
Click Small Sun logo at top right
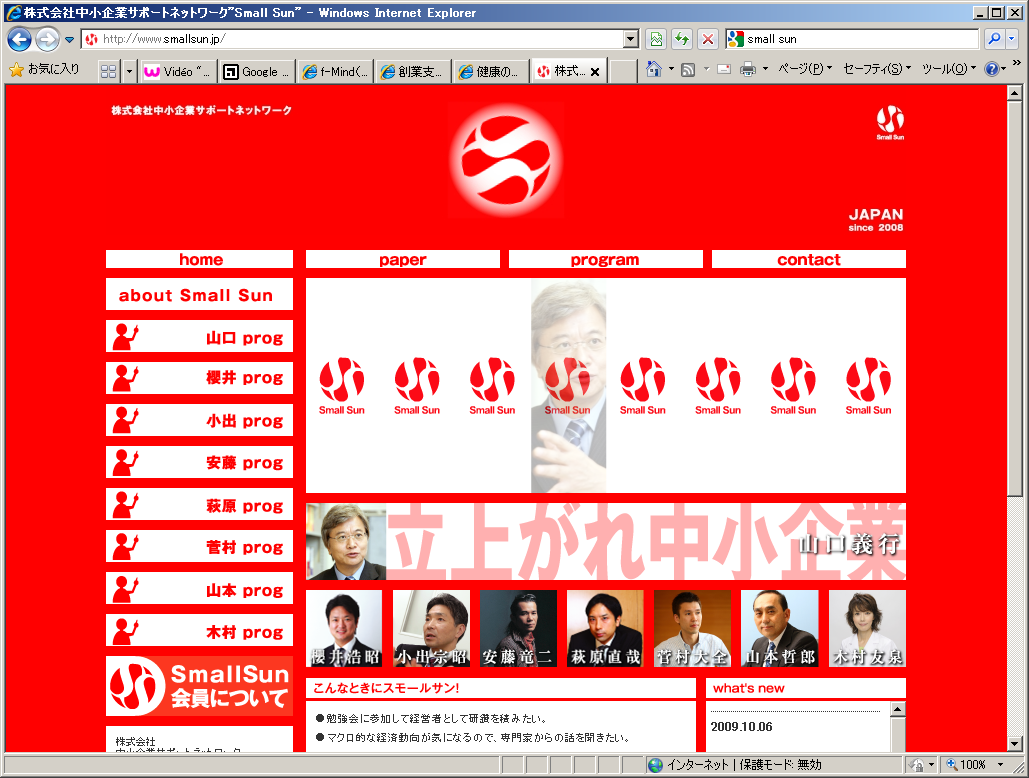coord(889,123)
